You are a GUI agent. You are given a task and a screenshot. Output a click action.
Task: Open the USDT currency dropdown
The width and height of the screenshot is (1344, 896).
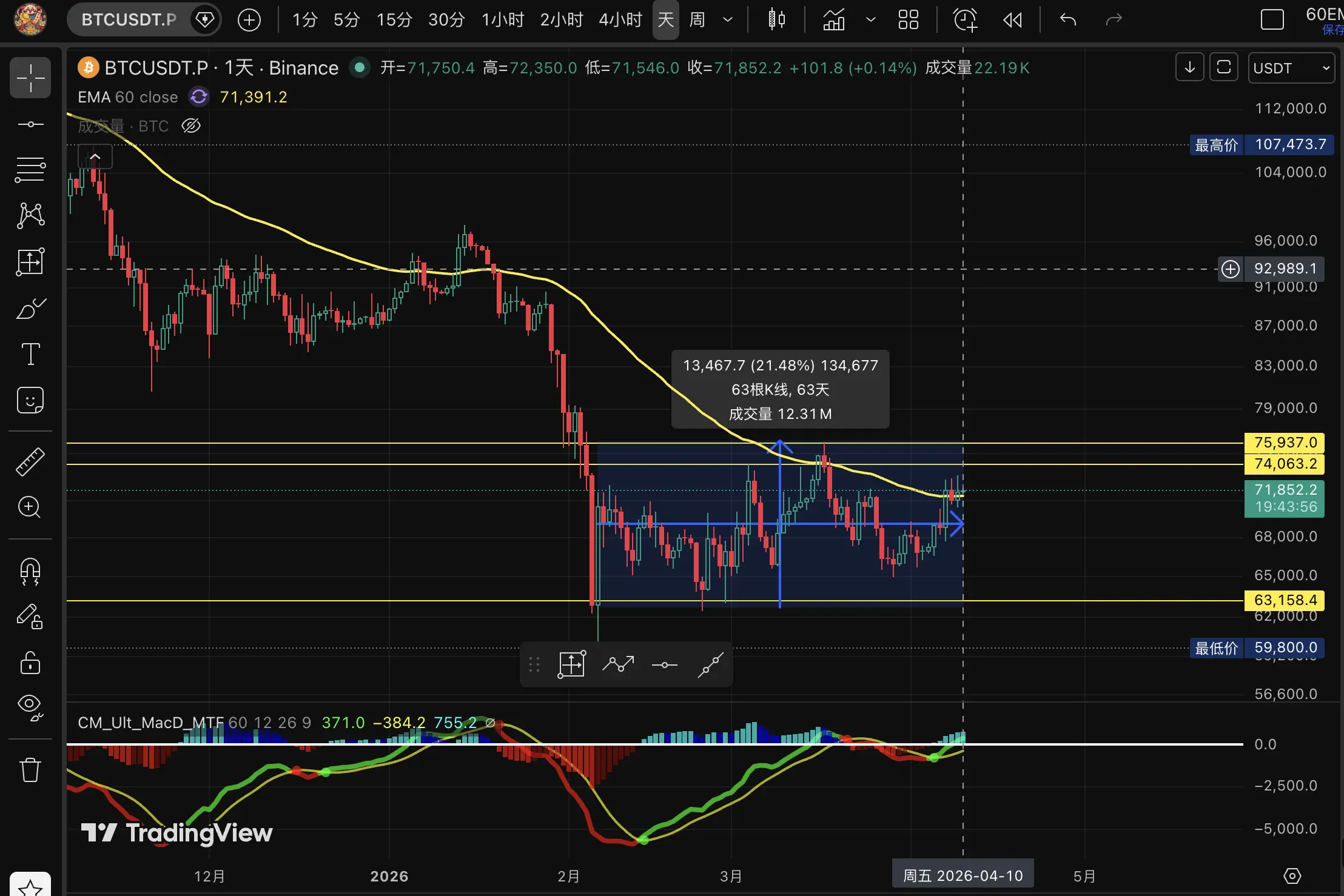pyautogui.click(x=1291, y=68)
